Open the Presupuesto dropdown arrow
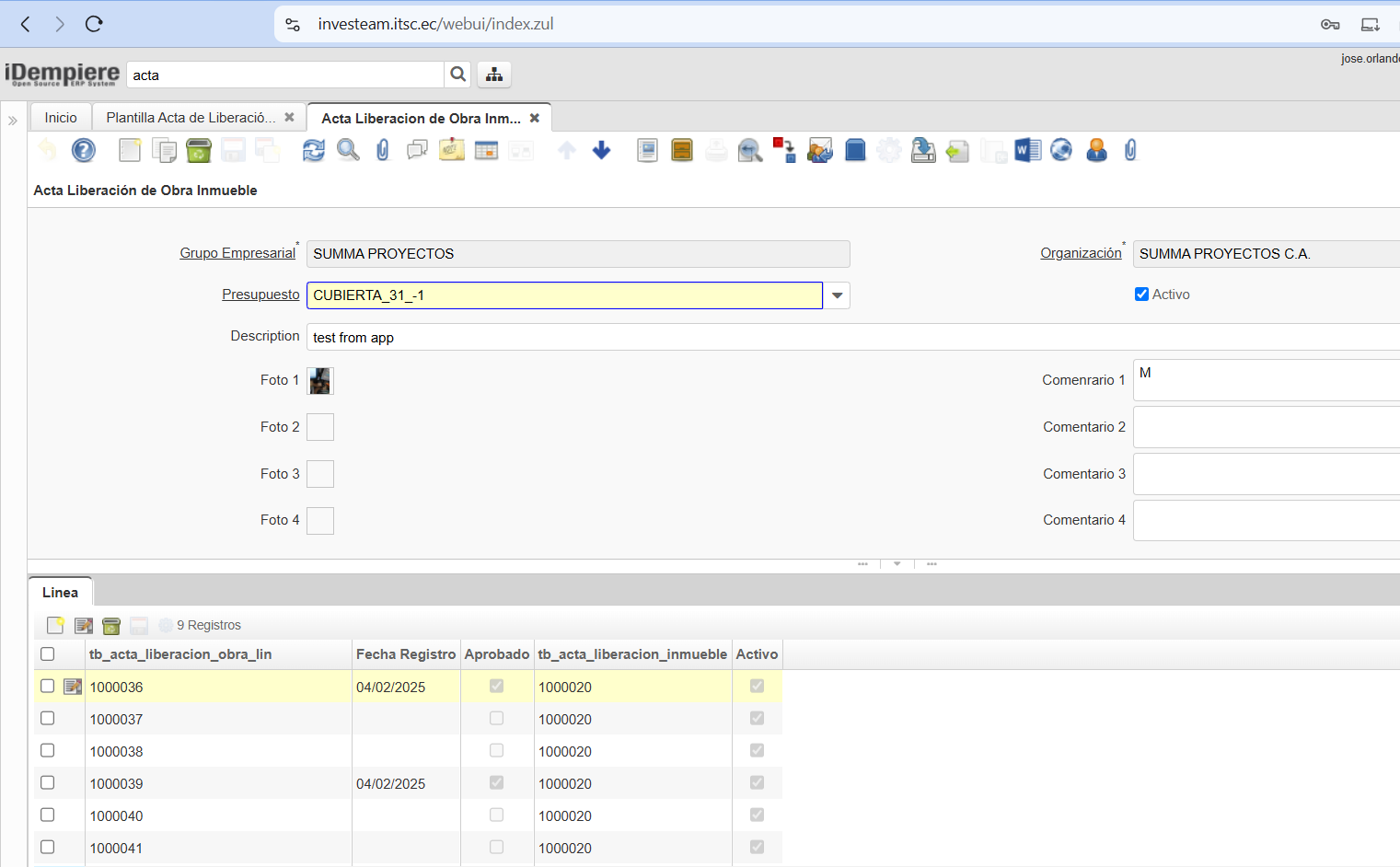1400x867 pixels. 837,295
